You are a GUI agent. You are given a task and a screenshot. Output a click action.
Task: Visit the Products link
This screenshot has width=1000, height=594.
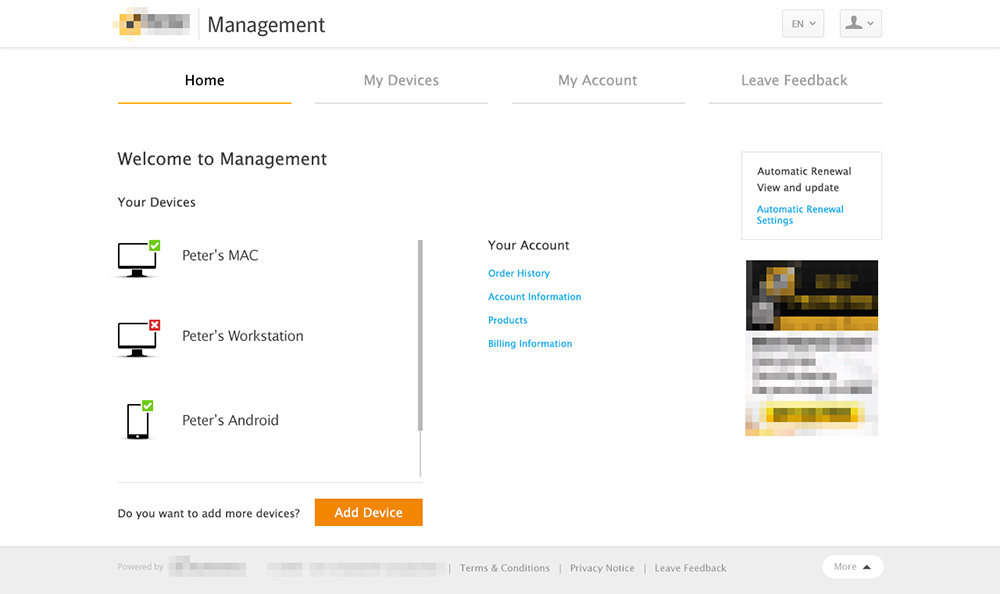pos(507,320)
